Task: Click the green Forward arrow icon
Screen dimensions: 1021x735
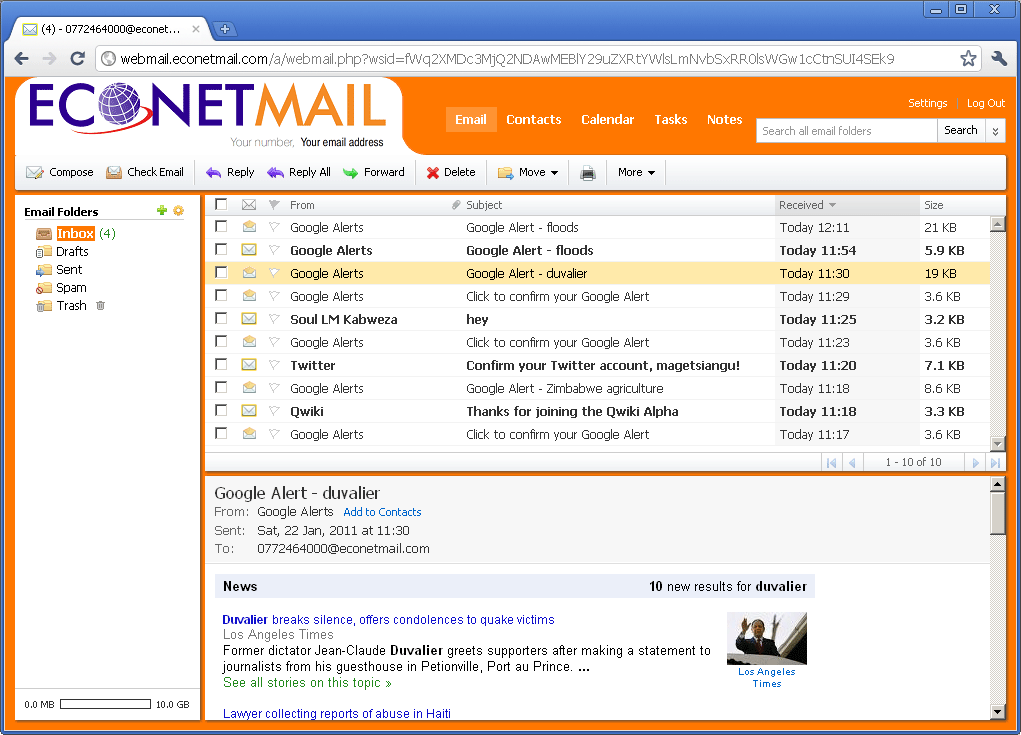Action: [x=350, y=173]
